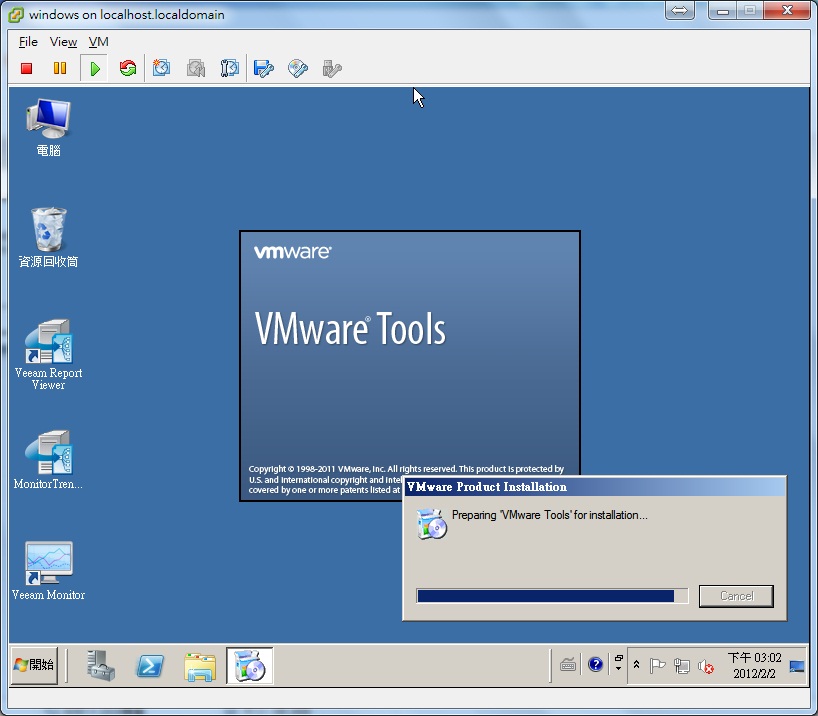Cancel the VMware Tools preparation
The width and height of the screenshot is (818, 716).
tap(736, 596)
